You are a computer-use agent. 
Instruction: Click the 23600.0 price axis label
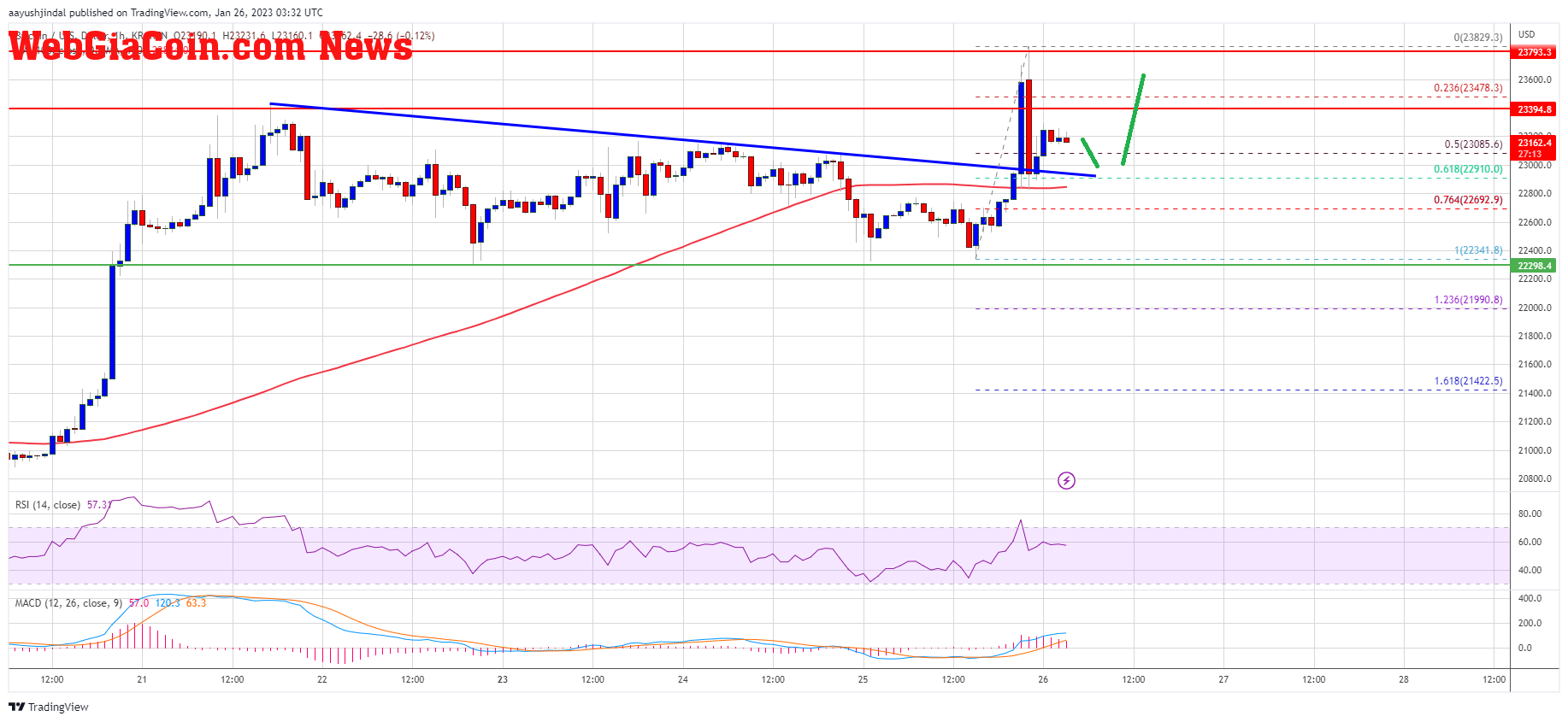tap(1535, 79)
